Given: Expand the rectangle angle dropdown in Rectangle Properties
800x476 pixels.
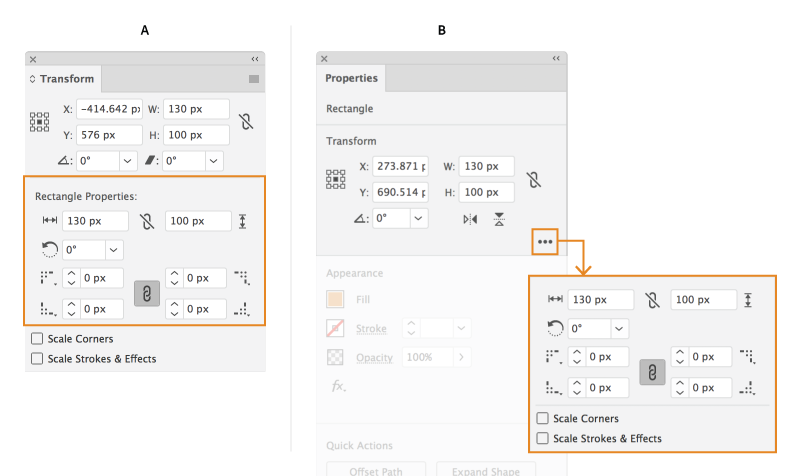Looking at the screenshot, I should tap(115, 249).
